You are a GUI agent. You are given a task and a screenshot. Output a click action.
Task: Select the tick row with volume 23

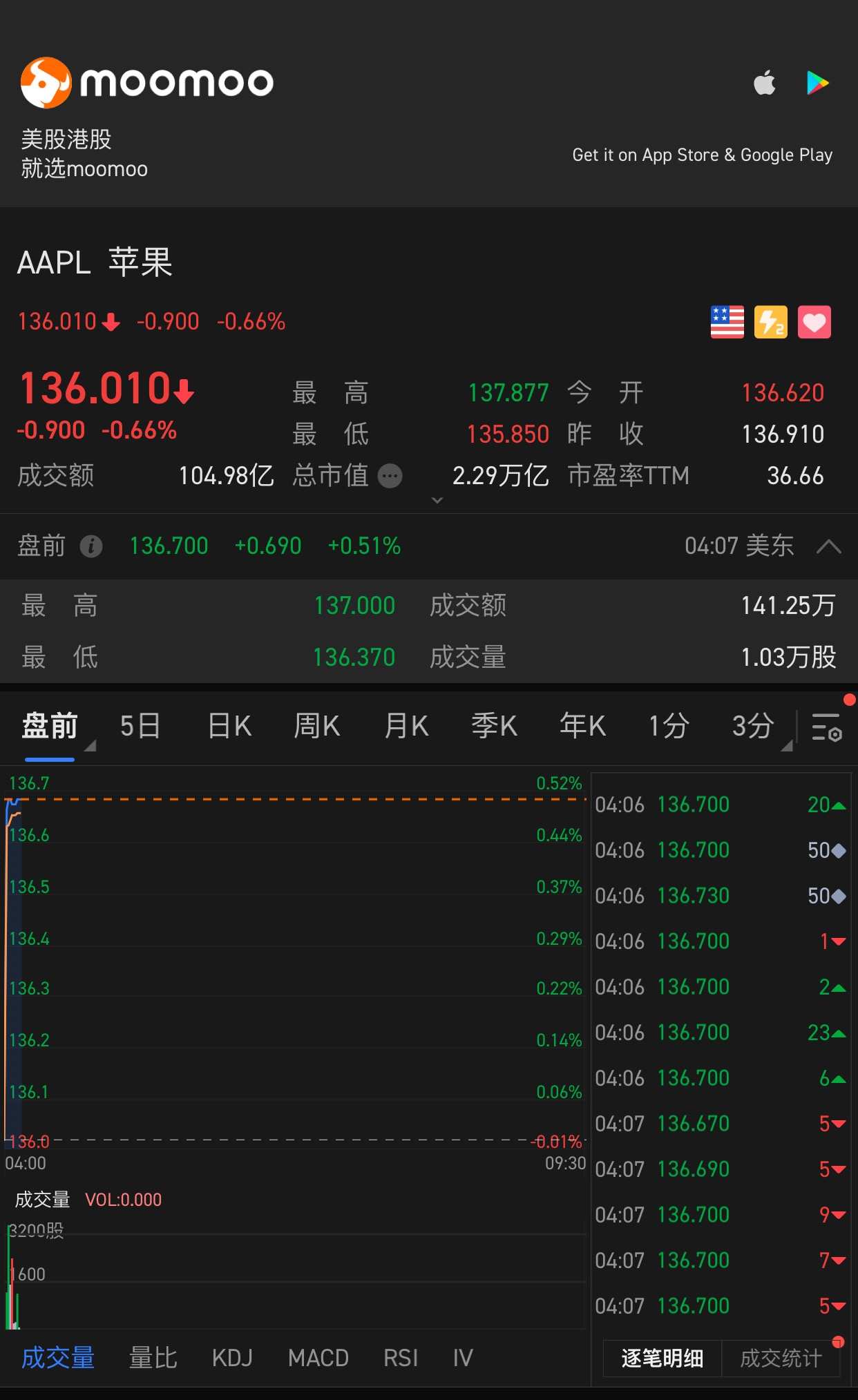[721, 1033]
